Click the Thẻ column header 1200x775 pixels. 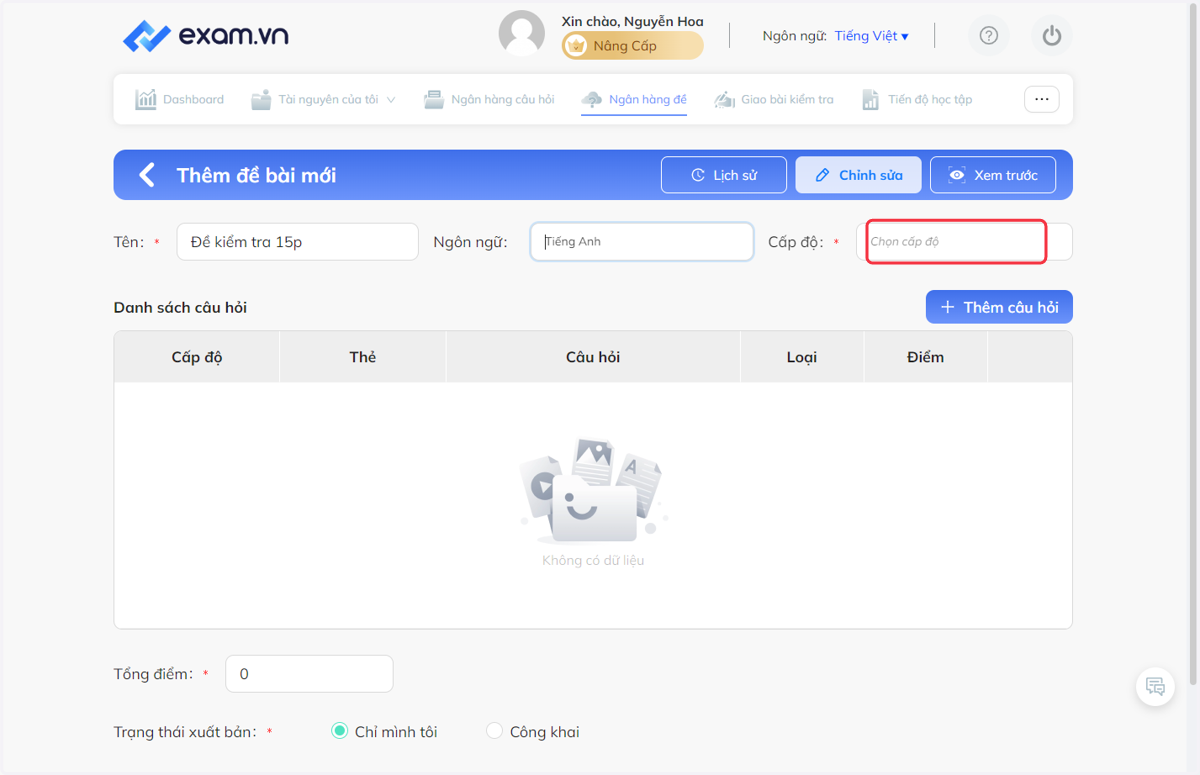pos(363,357)
